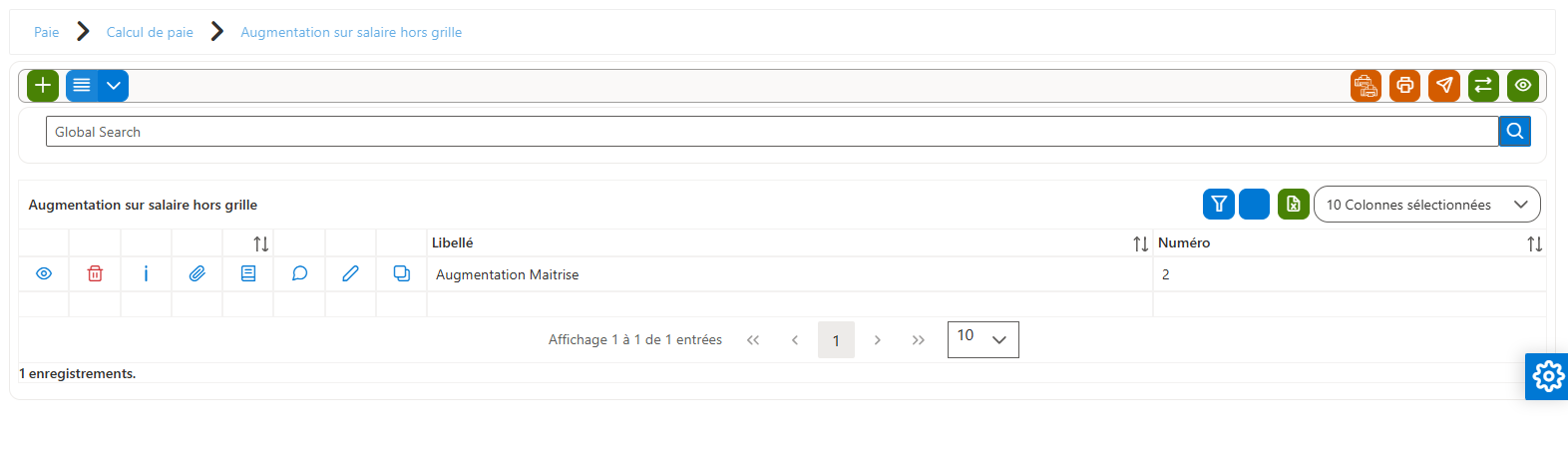This screenshot has height=469, width=1568.
Task: Click the blue filter funnel button
Action: point(1219,205)
